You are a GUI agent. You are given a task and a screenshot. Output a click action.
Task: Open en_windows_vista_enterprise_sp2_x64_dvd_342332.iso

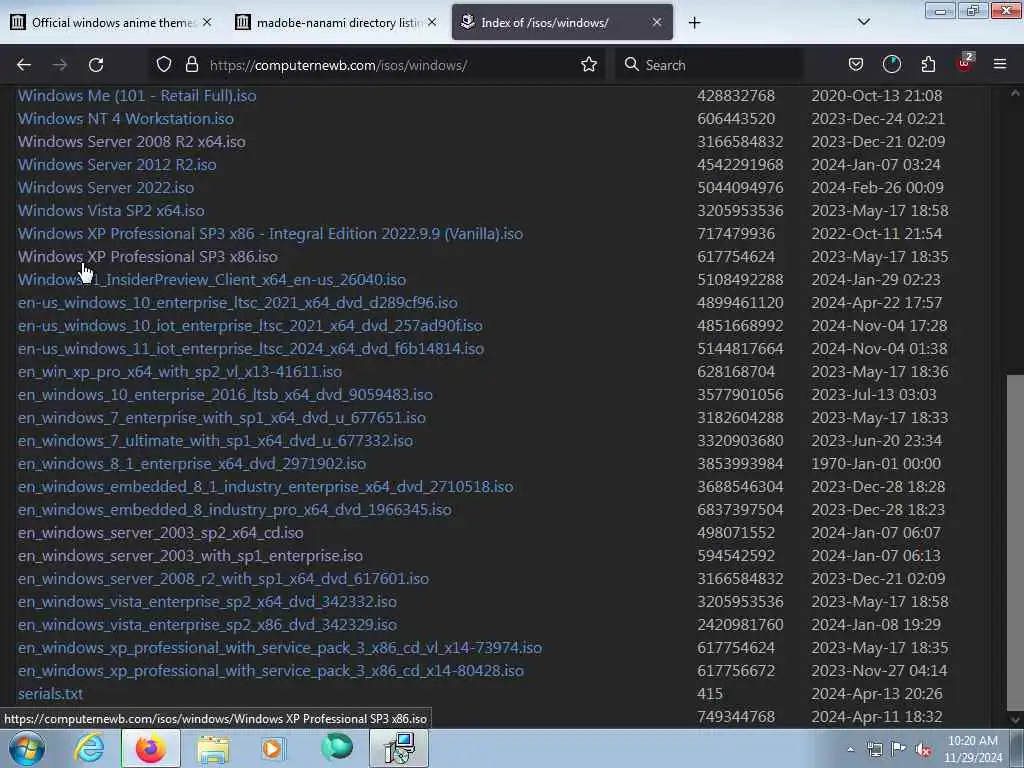[207, 601]
